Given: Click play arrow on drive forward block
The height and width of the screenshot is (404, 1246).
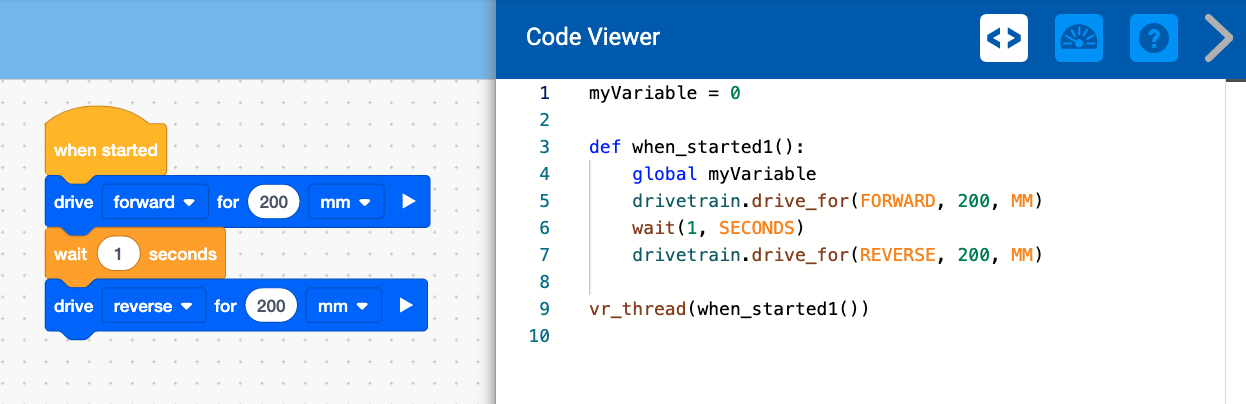Looking at the screenshot, I should [408, 202].
